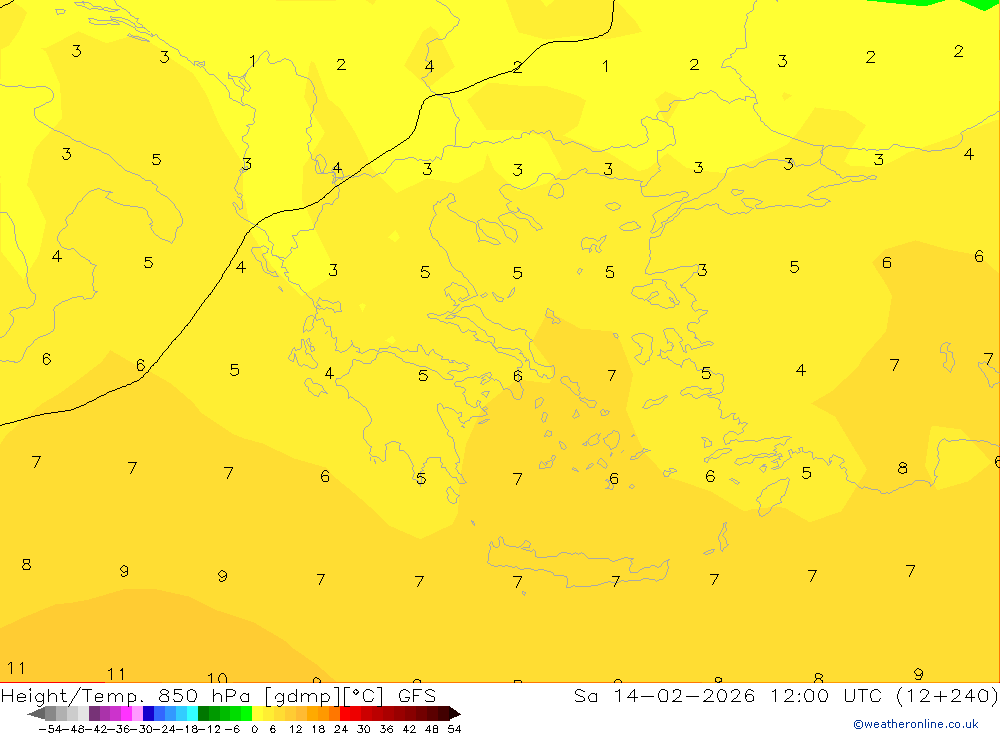The image size is (1000, 733).
Task: Click legend label '18' on temperature scale
Action: click(318, 729)
